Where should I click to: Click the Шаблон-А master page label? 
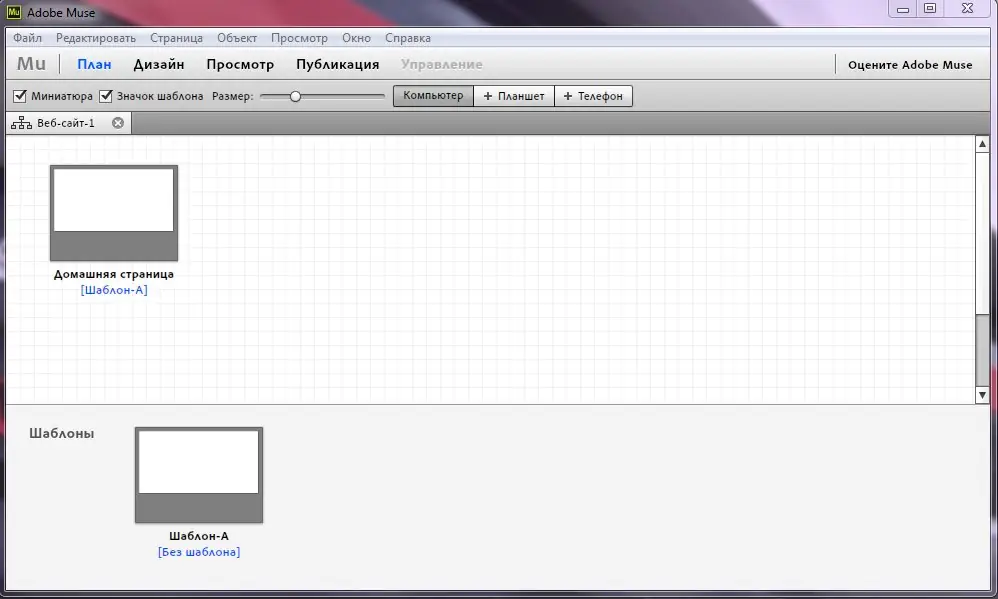pos(199,536)
